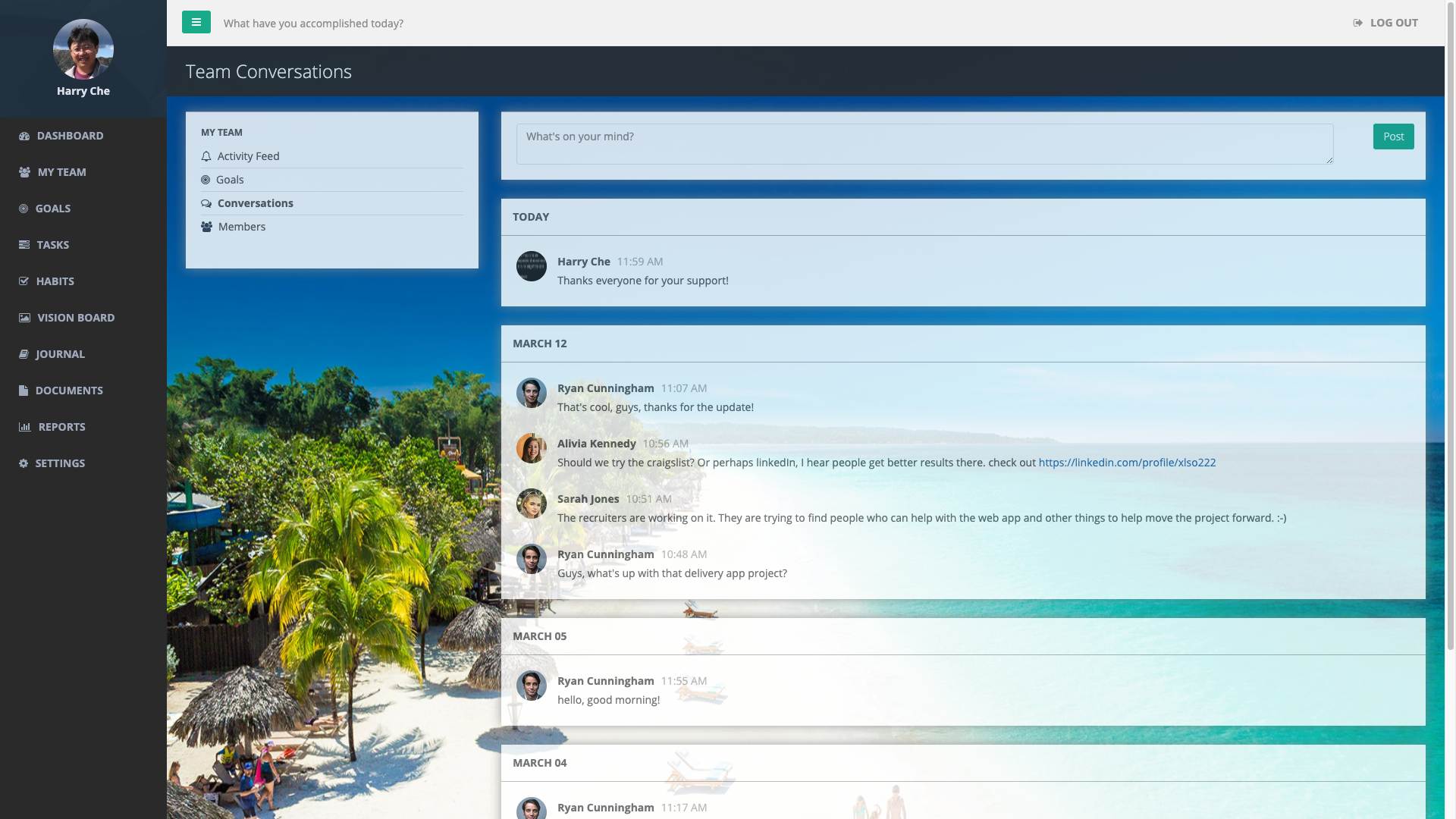Click the Tasks list icon
This screenshot has width=1456, height=819.
pos(24,245)
